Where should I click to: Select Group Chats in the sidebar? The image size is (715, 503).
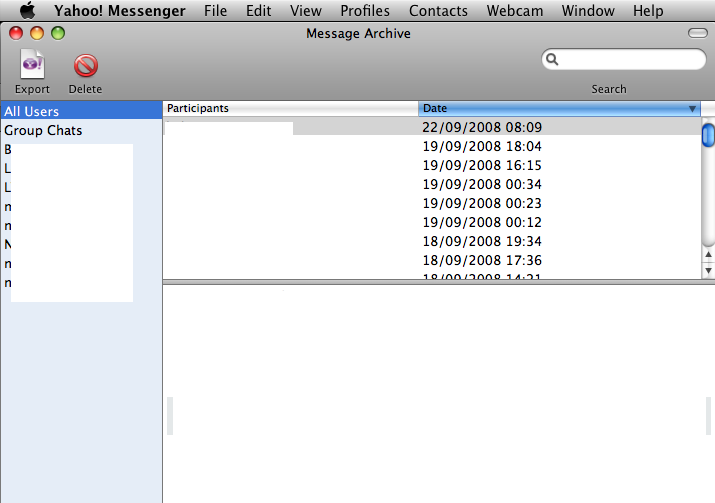click(x=43, y=131)
